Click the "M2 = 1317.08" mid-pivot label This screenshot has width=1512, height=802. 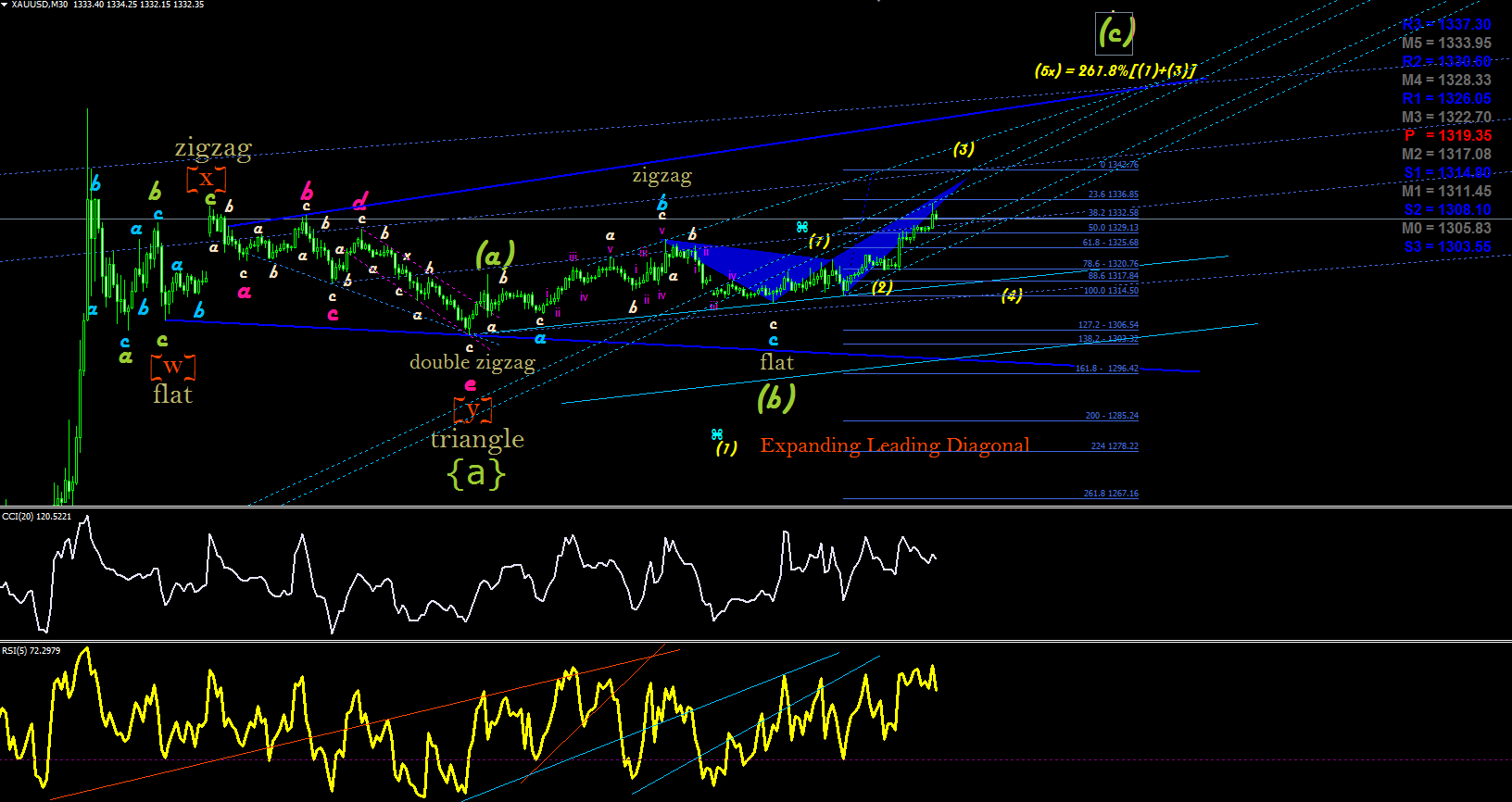1446,154
